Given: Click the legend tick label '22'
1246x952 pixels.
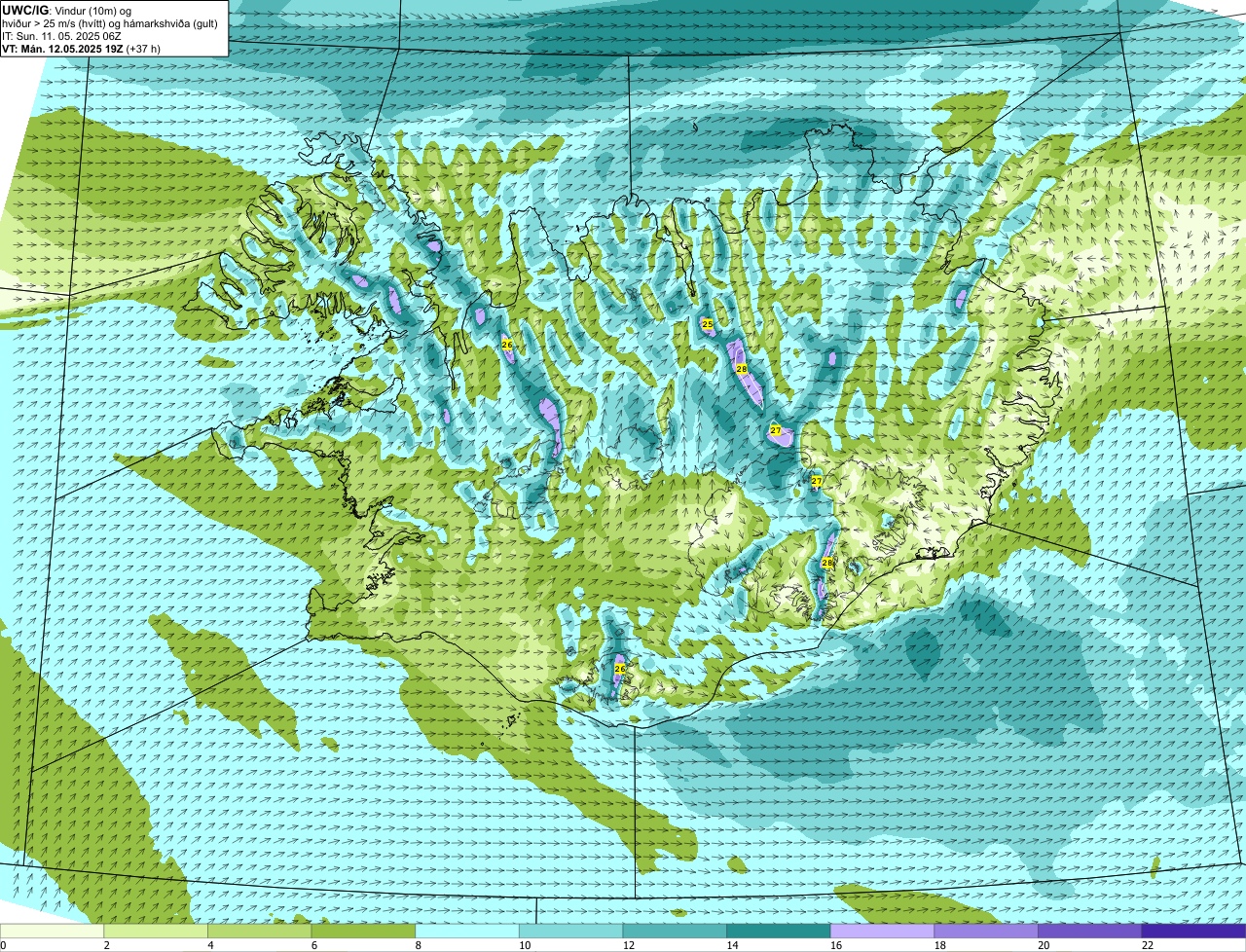Looking at the screenshot, I should [x=1148, y=945].
